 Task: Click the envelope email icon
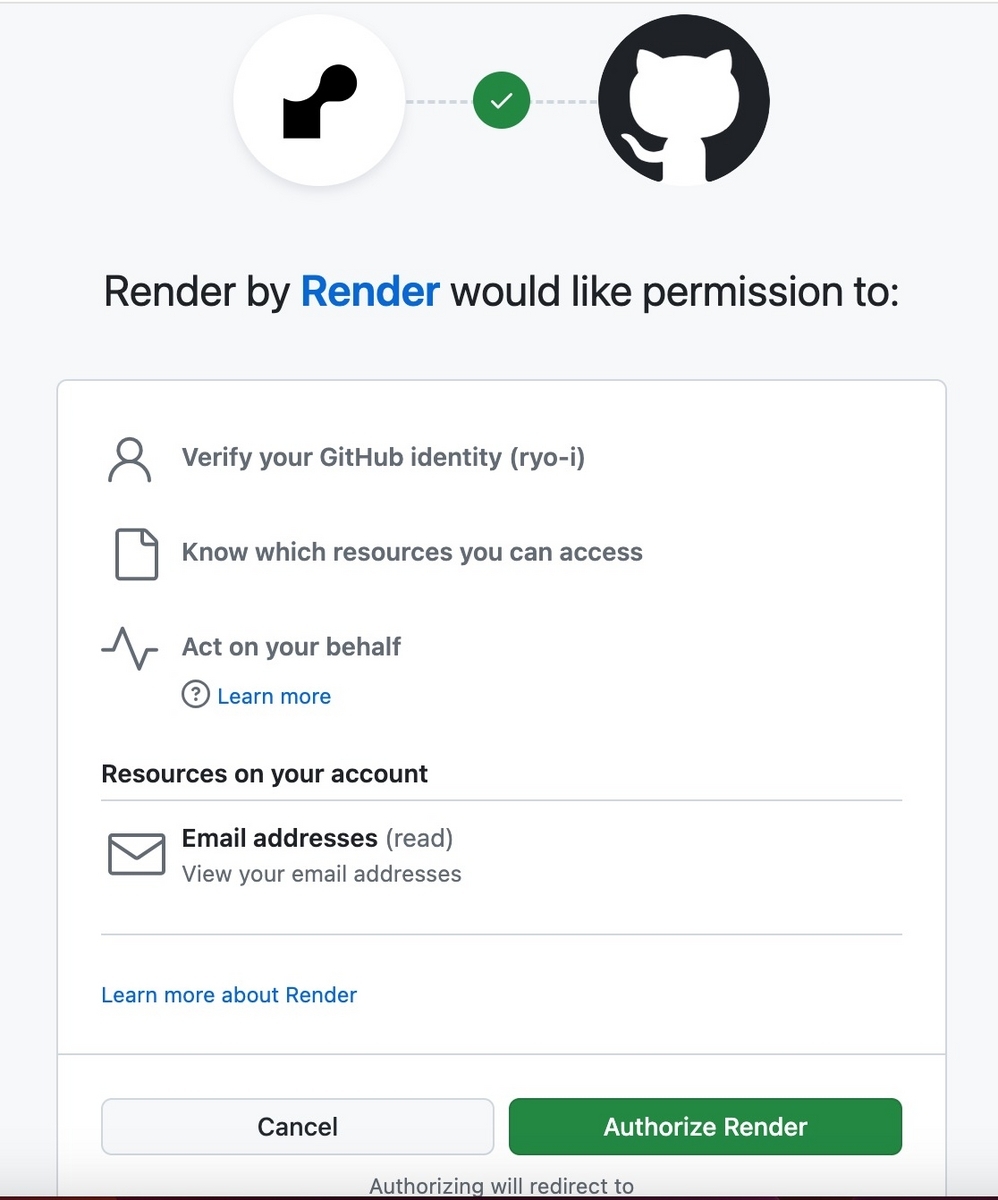[136, 854]
